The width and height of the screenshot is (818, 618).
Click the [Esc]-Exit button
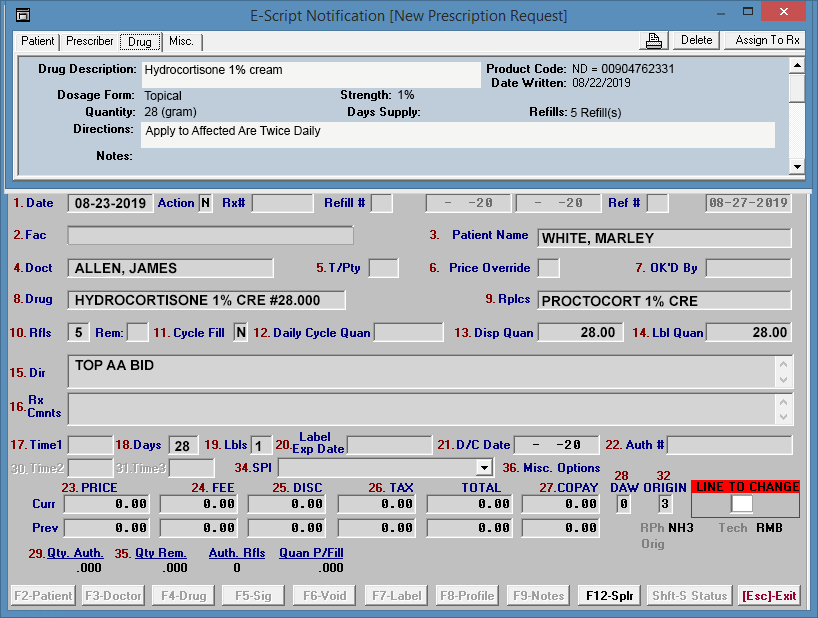(x=769, y=596)
